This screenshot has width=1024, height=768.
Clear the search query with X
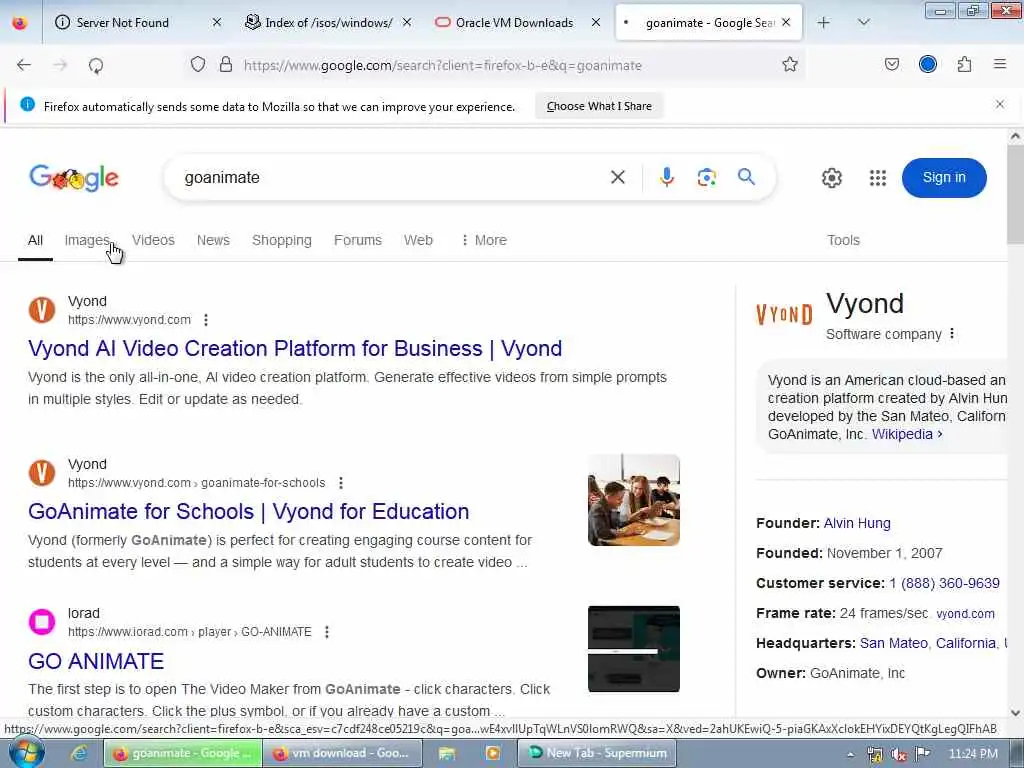click(x=617, y=177)
